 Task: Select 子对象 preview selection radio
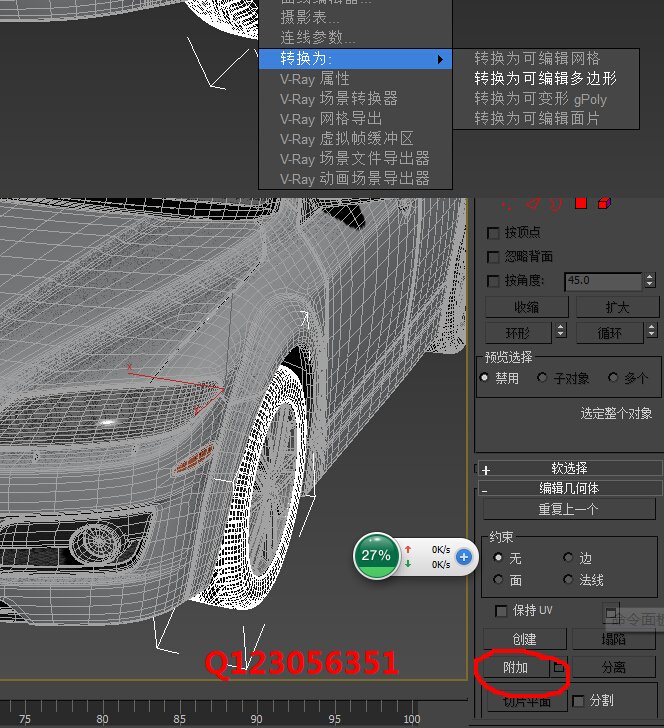(x=541, y=377)
